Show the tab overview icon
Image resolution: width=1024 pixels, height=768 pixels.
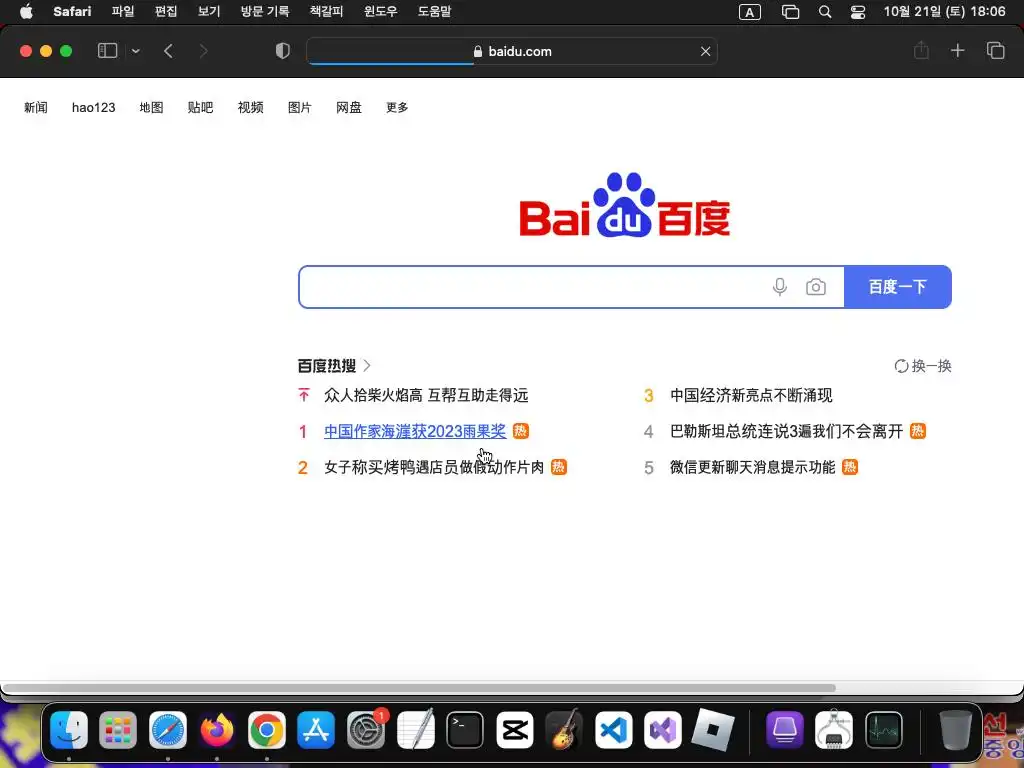tap(995, 50)
